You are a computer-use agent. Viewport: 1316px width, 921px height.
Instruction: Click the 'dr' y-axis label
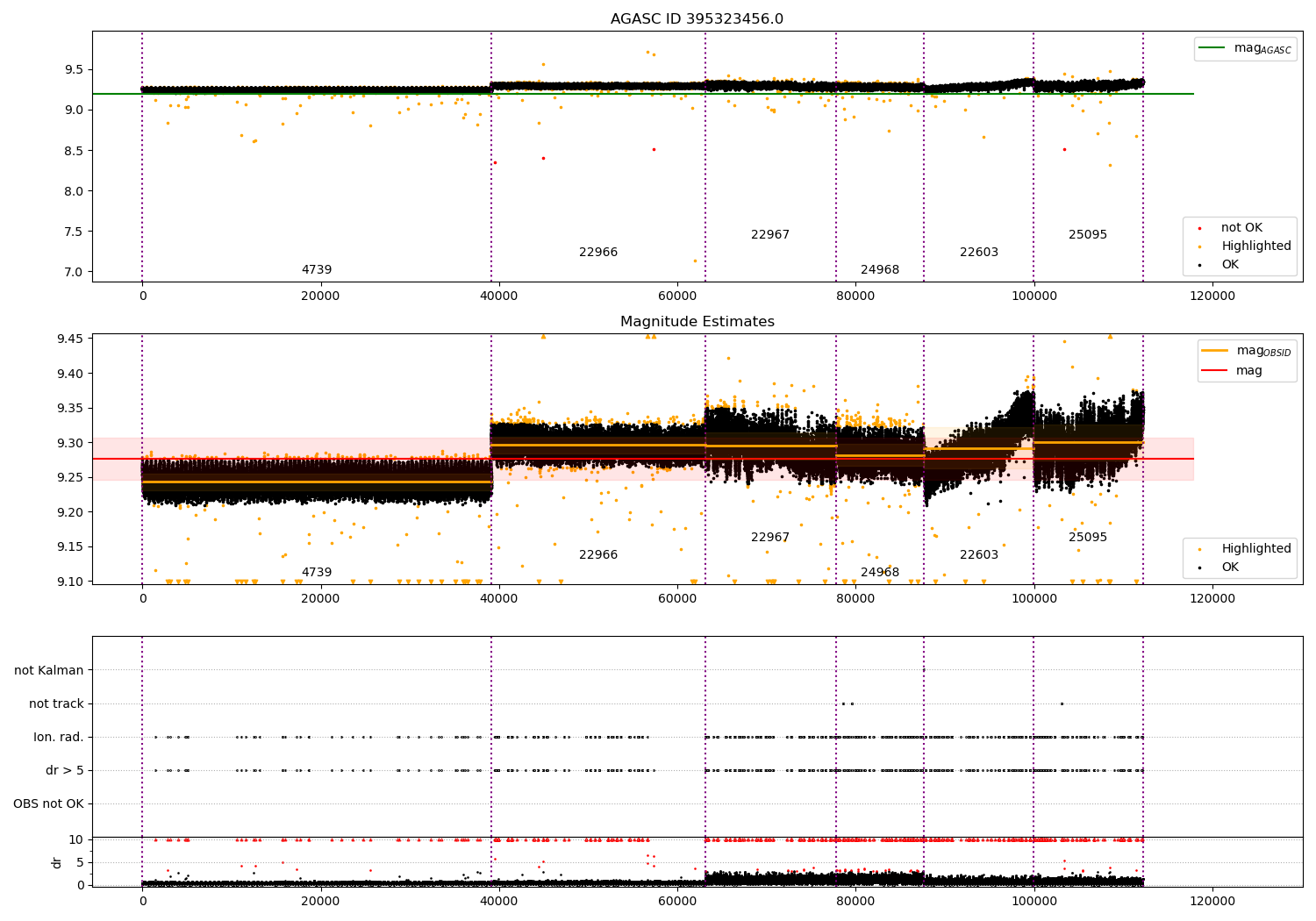click(57, 862)
